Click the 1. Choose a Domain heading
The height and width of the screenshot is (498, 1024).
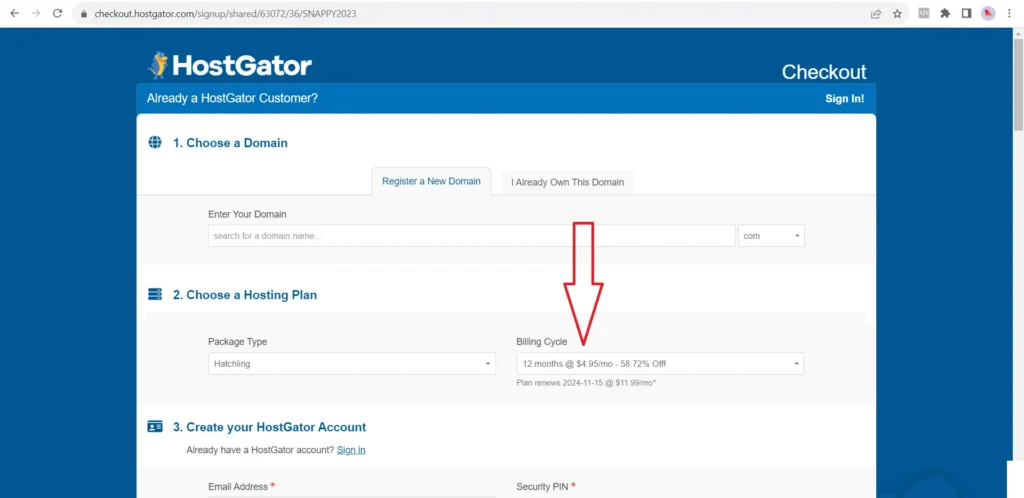click(x=230, y=143)
